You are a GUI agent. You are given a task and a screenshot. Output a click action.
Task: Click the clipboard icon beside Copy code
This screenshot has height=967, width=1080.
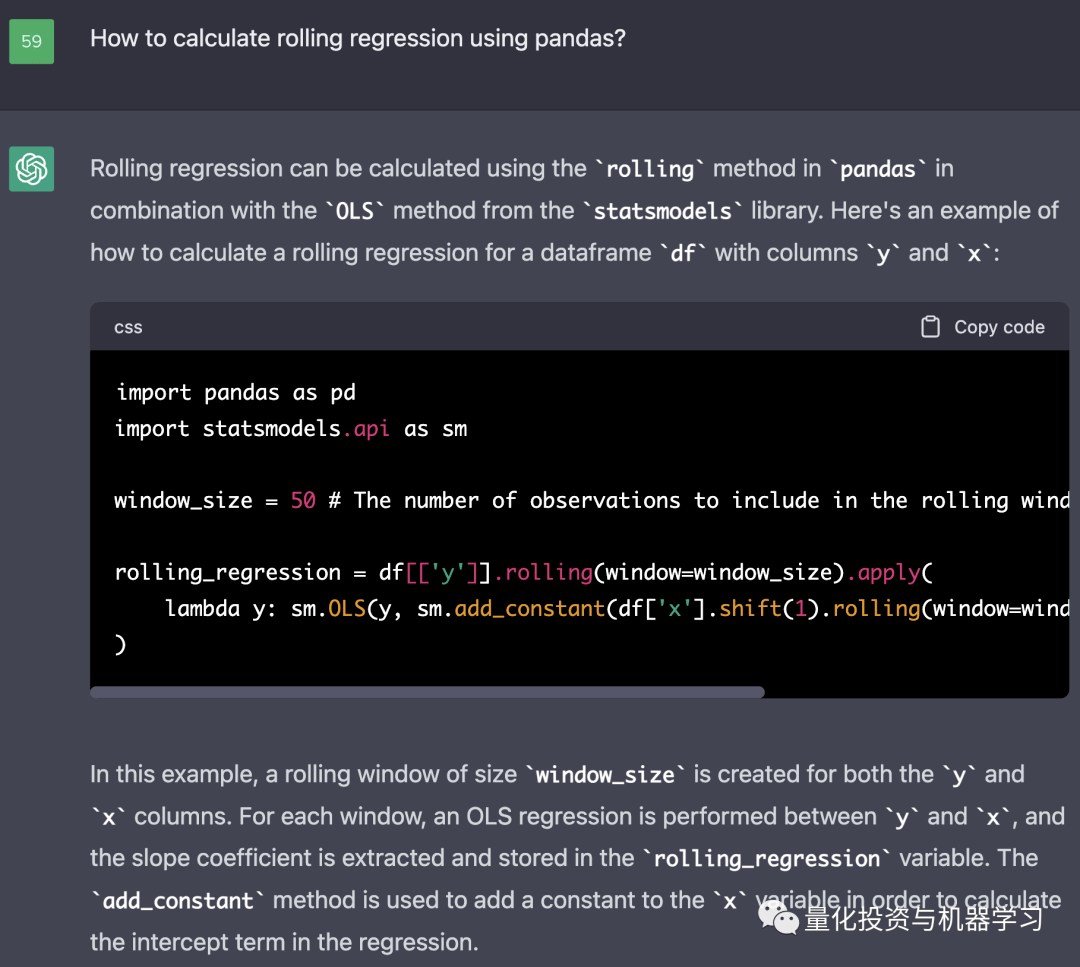click(930, 327)
